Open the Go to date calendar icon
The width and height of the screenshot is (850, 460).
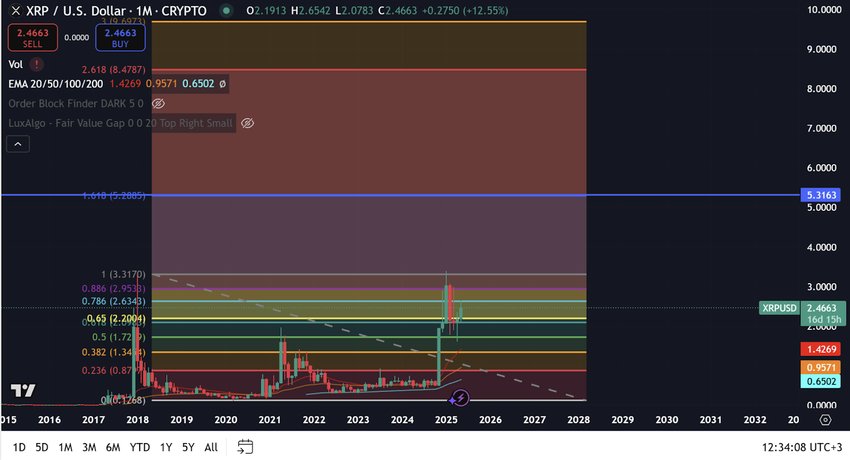[245, 446]
